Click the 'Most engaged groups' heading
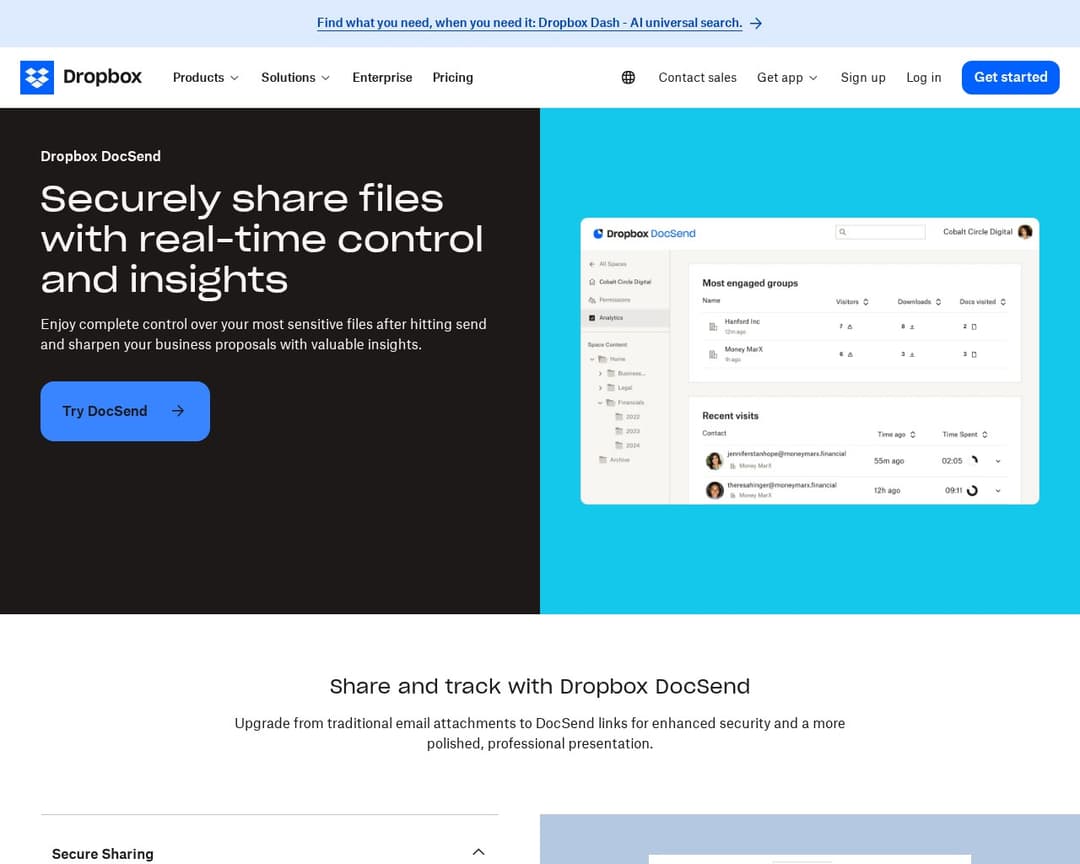Image resolution: width=1080 pixels, height=864 pixels. pyautogui.click(x=750, y=283)
